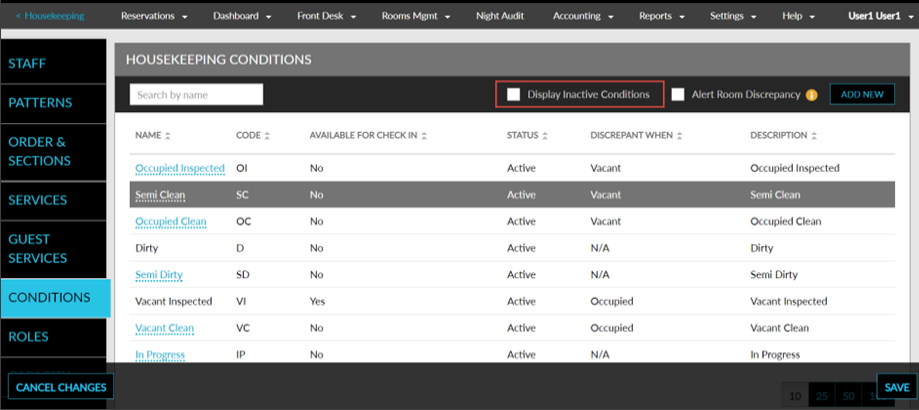
Task: Switch to the Roles tab
Action: click(53, 337)
